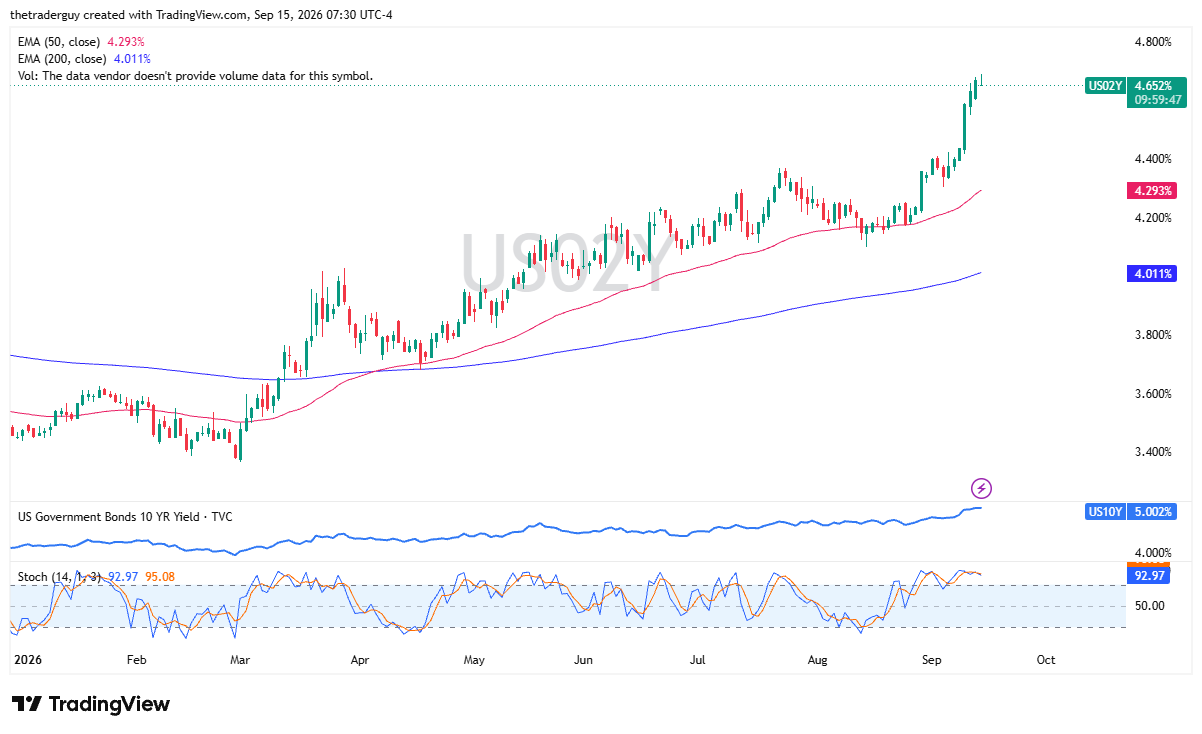Click the May time axis label
Image resolution: width=1202 pixels, height=734 pixels.
[474, 660]
